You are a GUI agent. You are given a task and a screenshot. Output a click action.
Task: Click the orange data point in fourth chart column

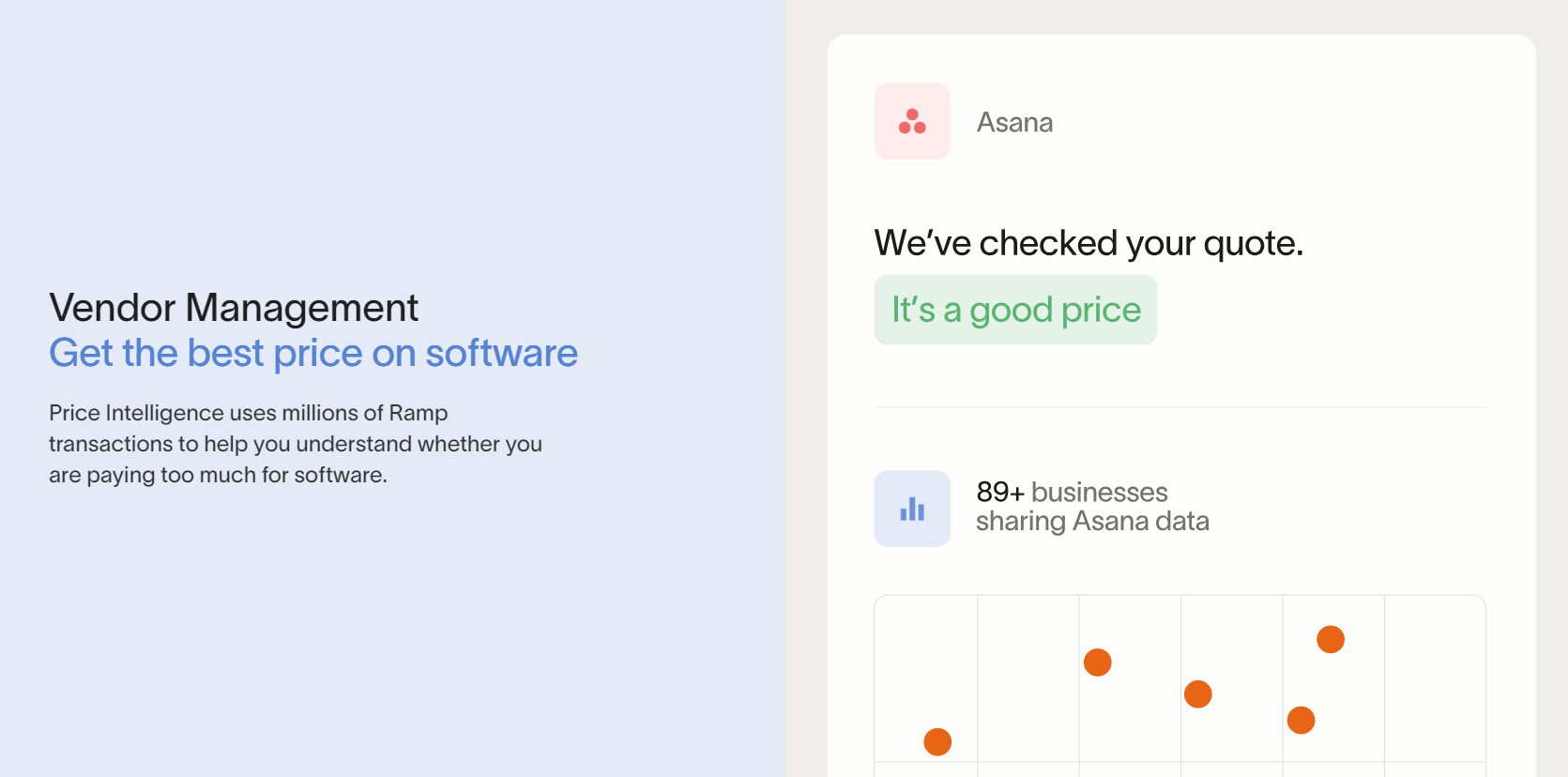coord(1197,694)
